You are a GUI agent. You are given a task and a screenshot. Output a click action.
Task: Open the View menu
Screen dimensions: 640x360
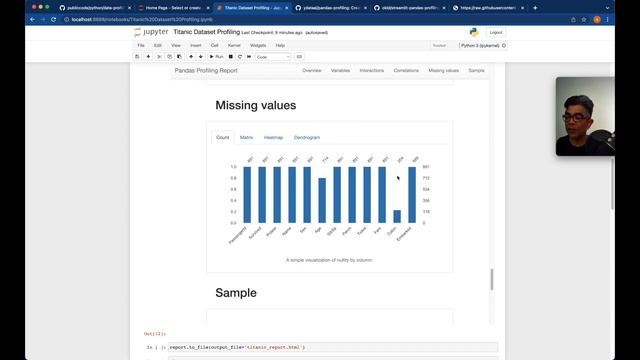tap(176, 45)
